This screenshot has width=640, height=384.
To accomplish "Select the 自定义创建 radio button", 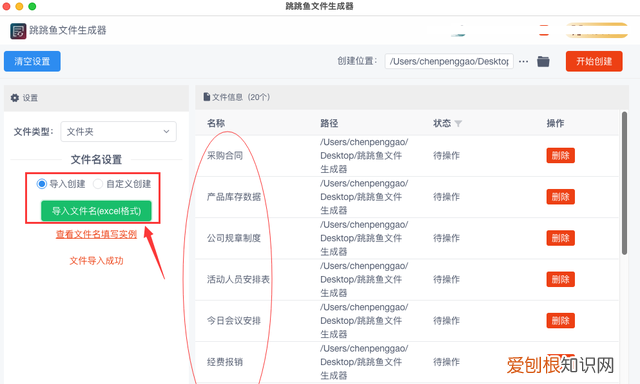I will [98, 184].
